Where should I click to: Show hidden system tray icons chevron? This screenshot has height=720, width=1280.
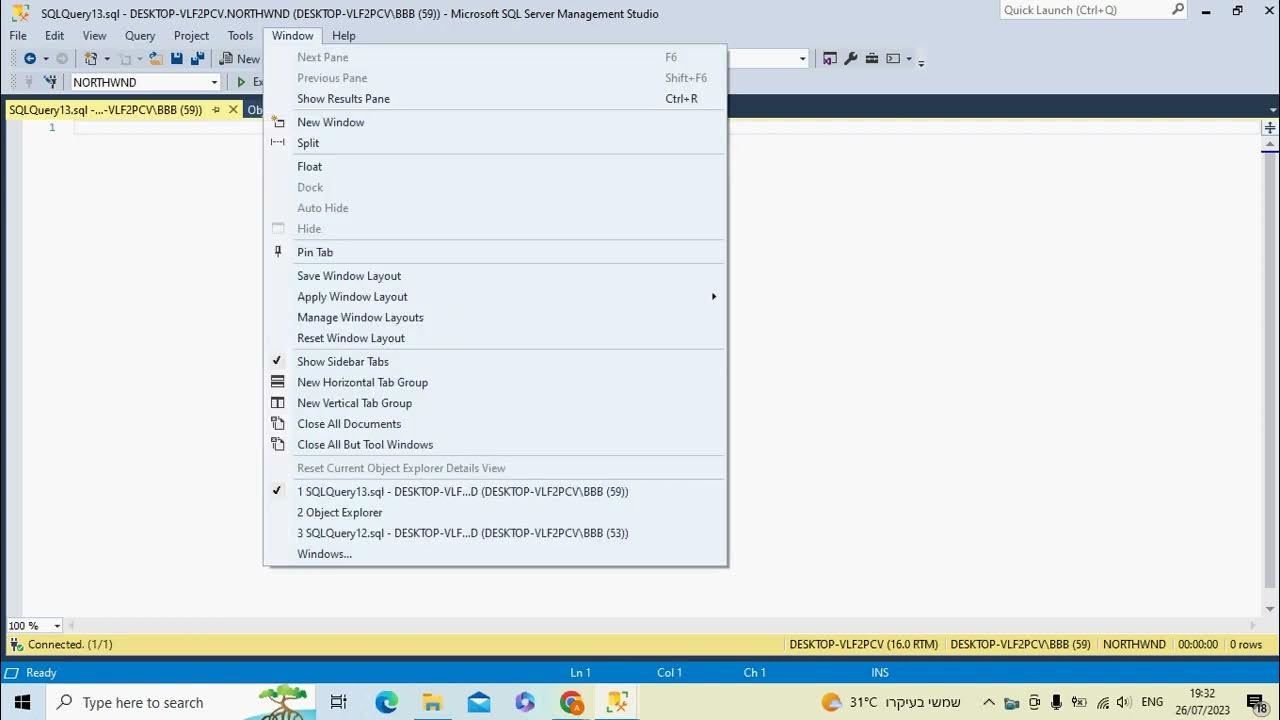(x=988, y=702)
